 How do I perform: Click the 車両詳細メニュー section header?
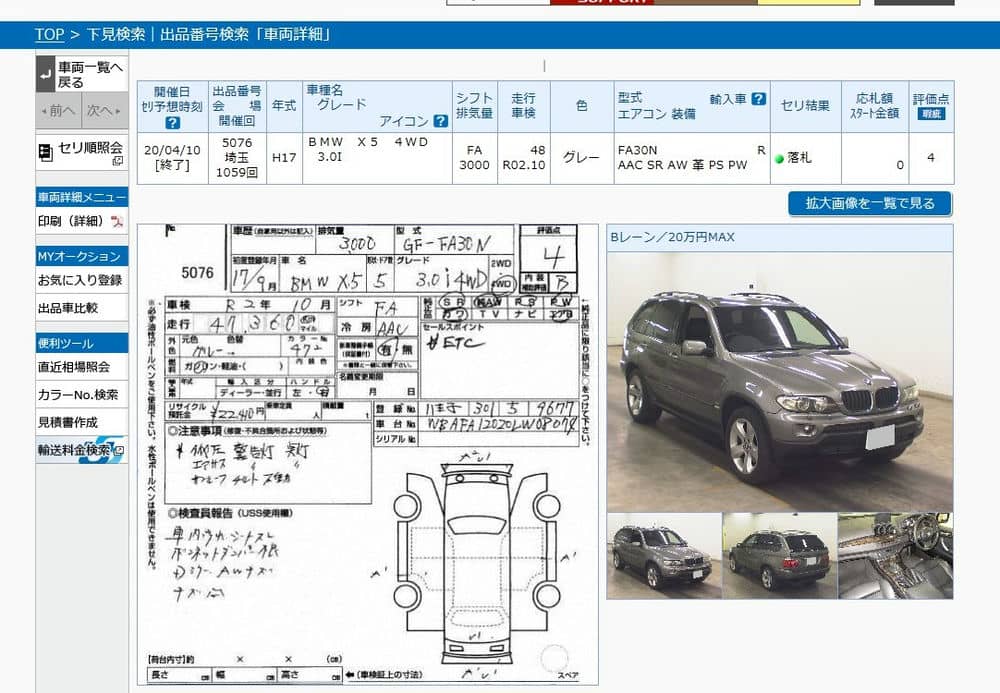coord(82,198)
